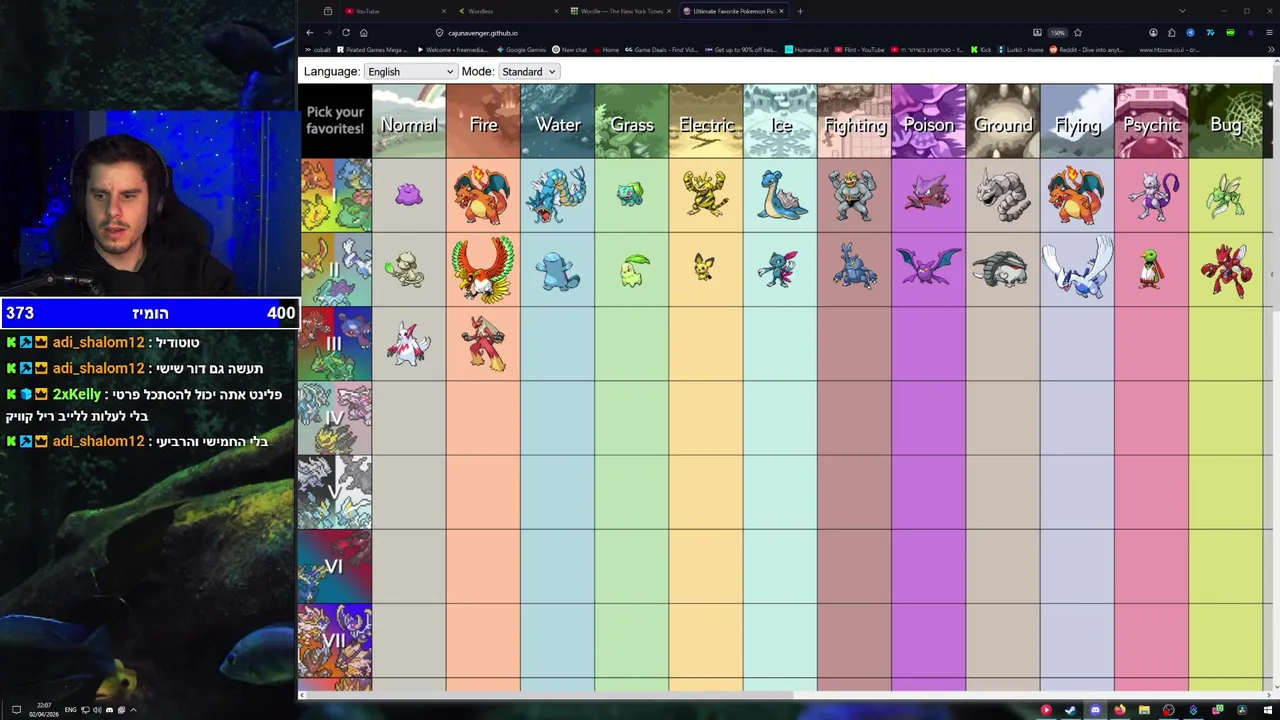Switch to the YouTube browser tab
The height and width of the screenshot is (720, 1280).
(x=395, y=11)
